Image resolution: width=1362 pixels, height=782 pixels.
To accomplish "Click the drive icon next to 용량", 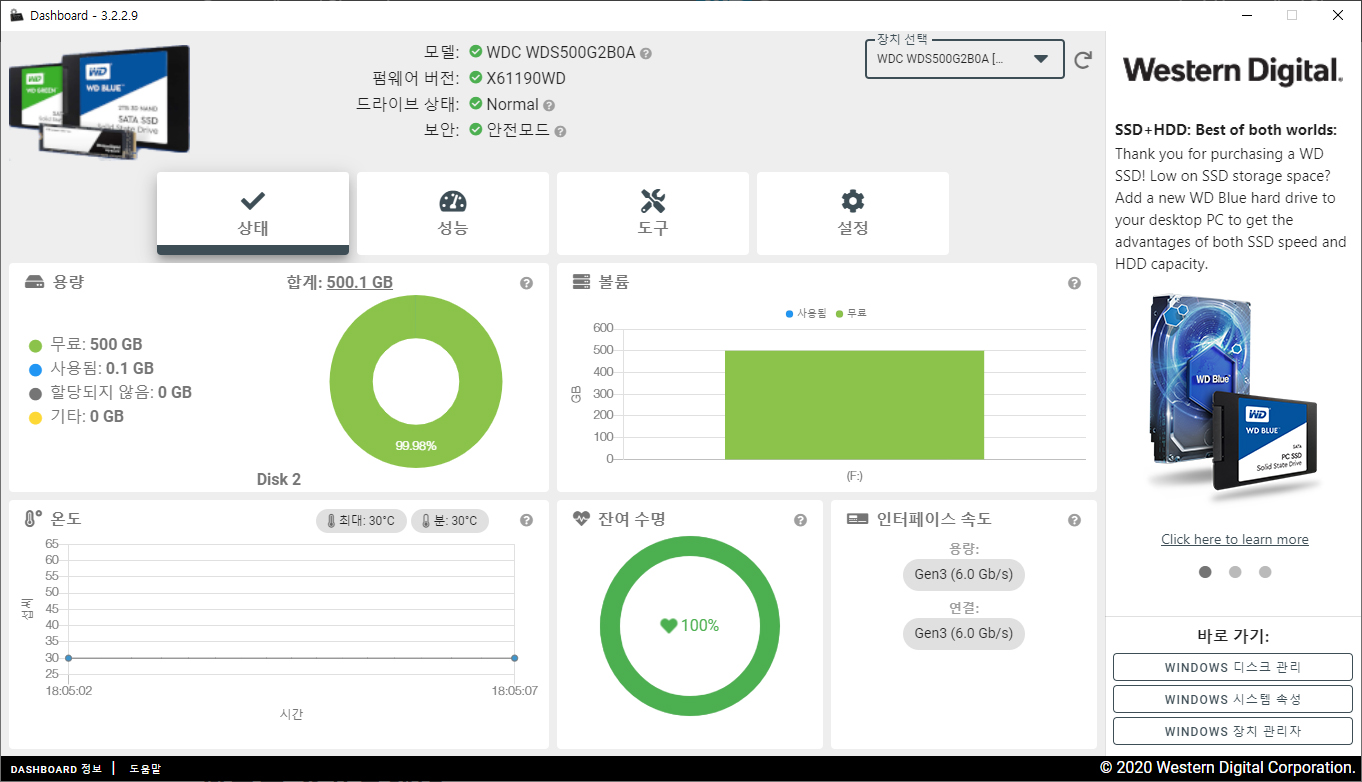I will 35,282.
